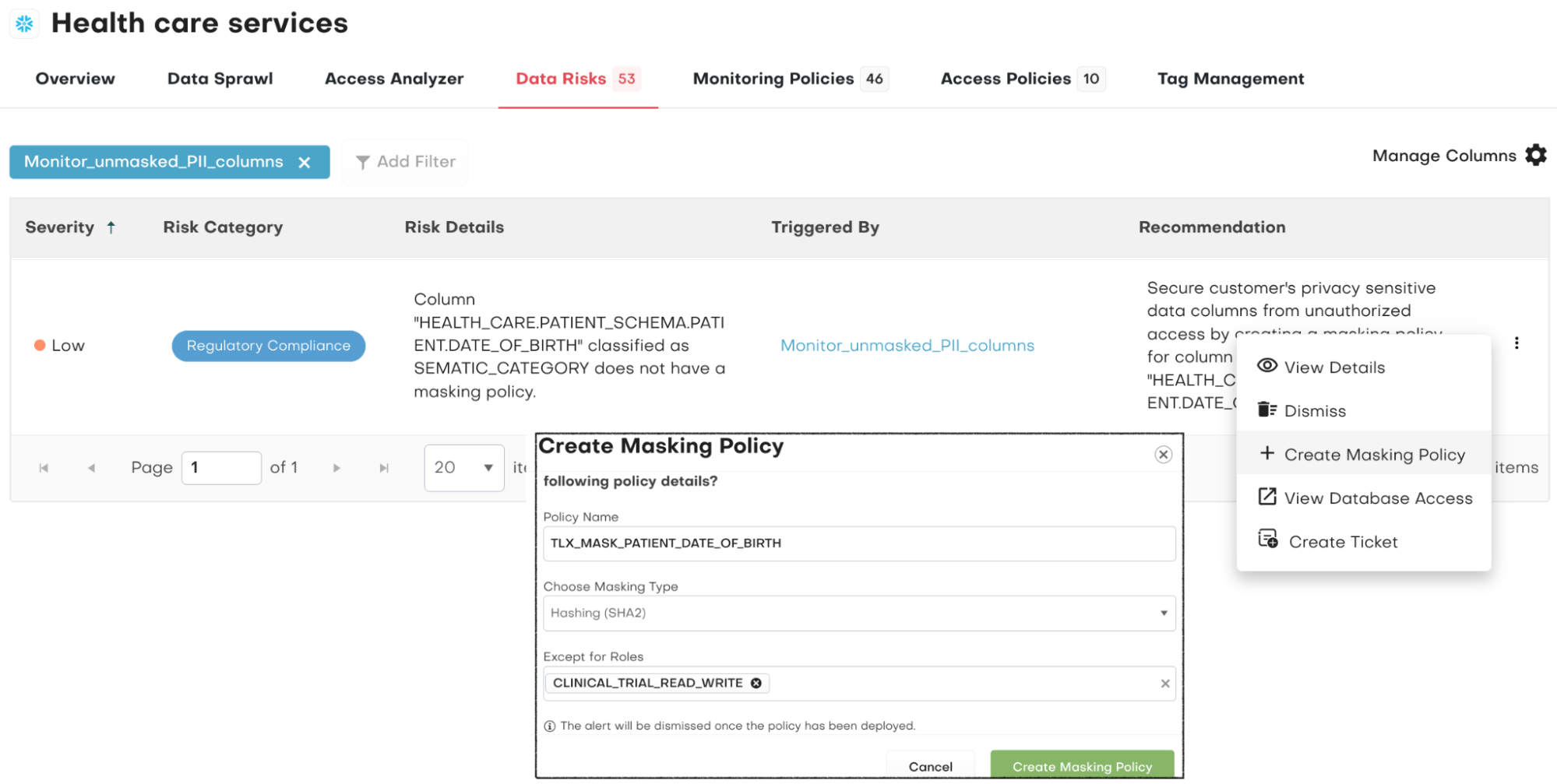Viewport: 1557px width, 784px height.
Task: Click the Policy Name input field
Action: (x=859, y=543)
